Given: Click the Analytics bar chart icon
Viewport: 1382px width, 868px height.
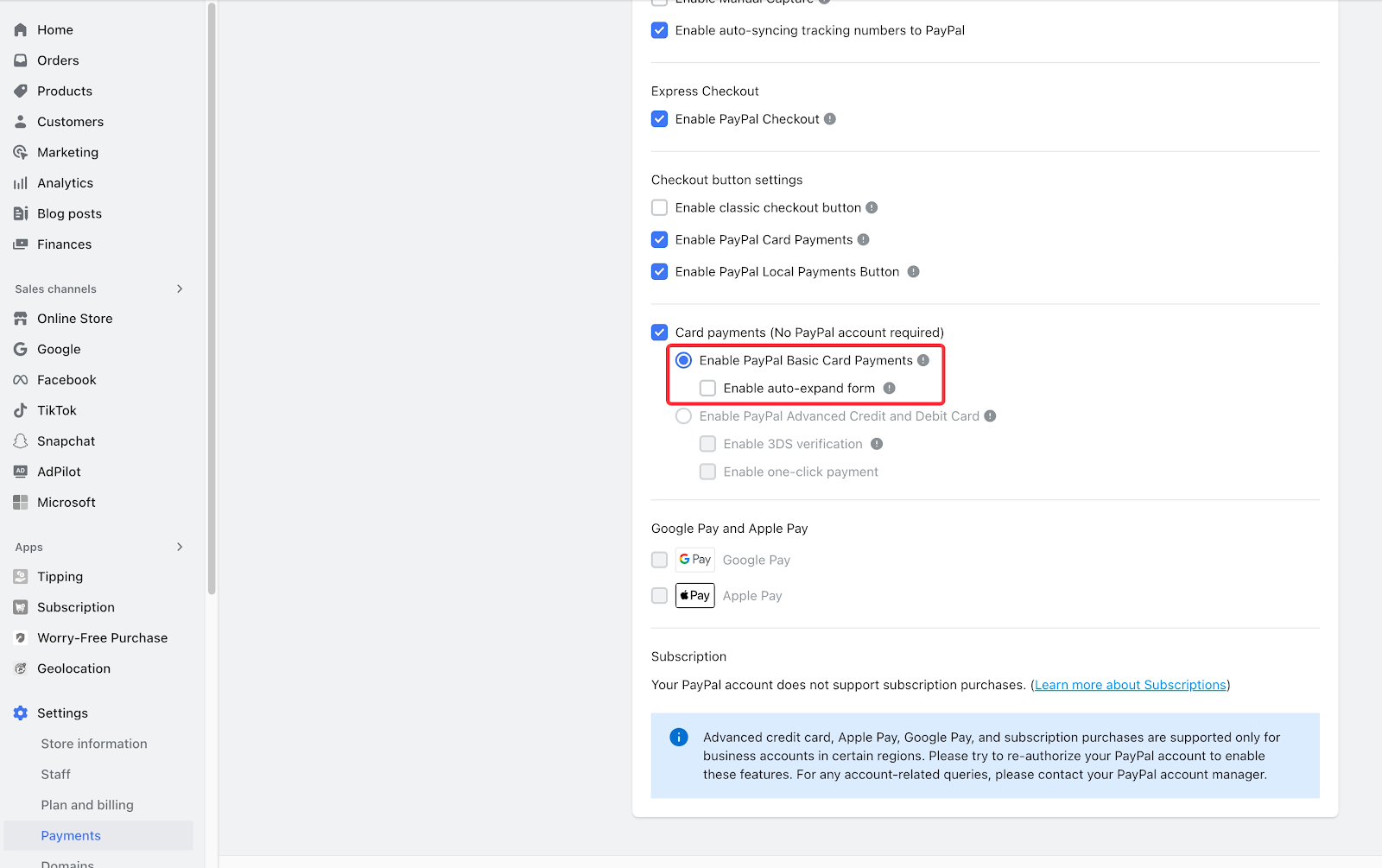Looking at the screenshot, I should [x=21, y=183].
